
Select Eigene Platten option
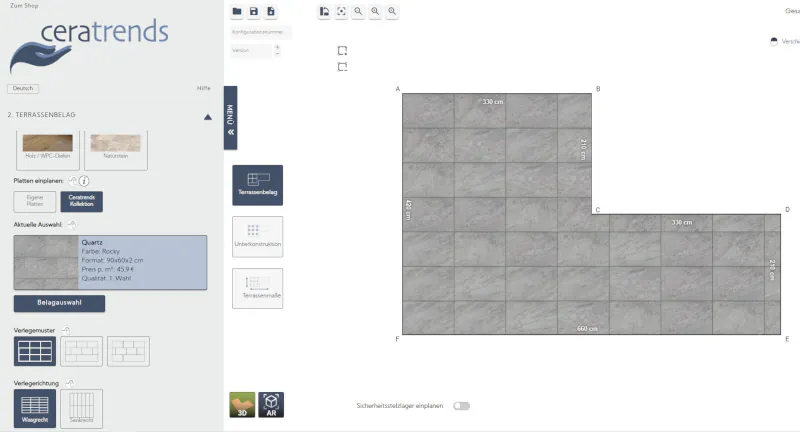pos(35,201)
